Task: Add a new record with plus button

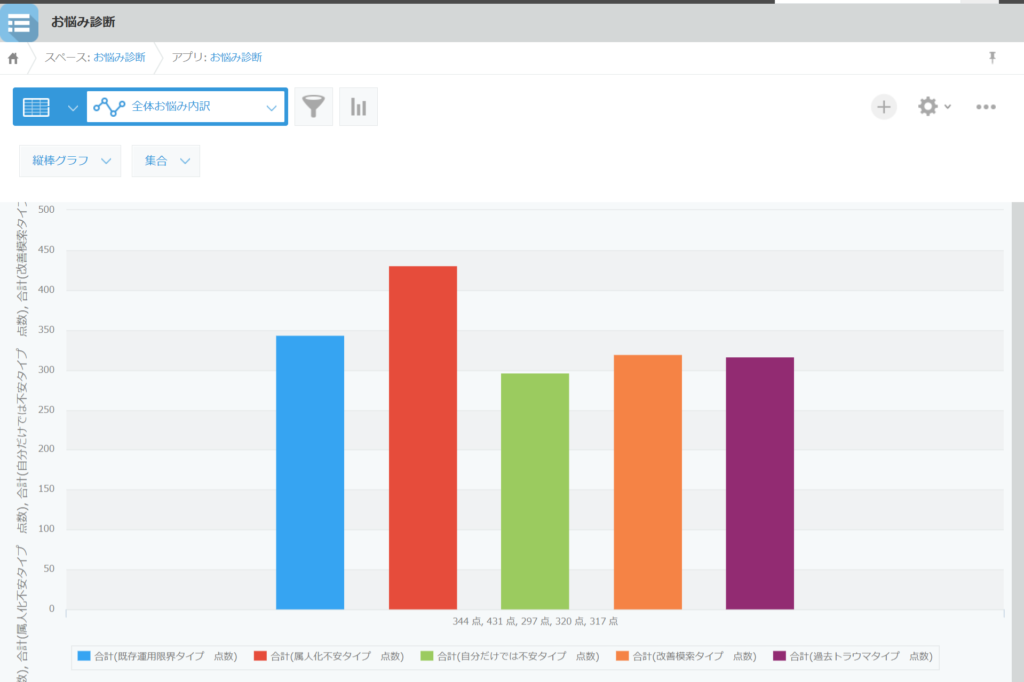Action: coord(884,107)
